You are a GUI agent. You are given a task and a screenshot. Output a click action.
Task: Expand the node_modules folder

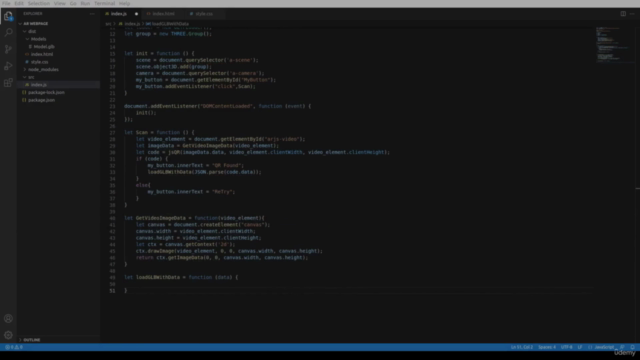click(43, 70)
